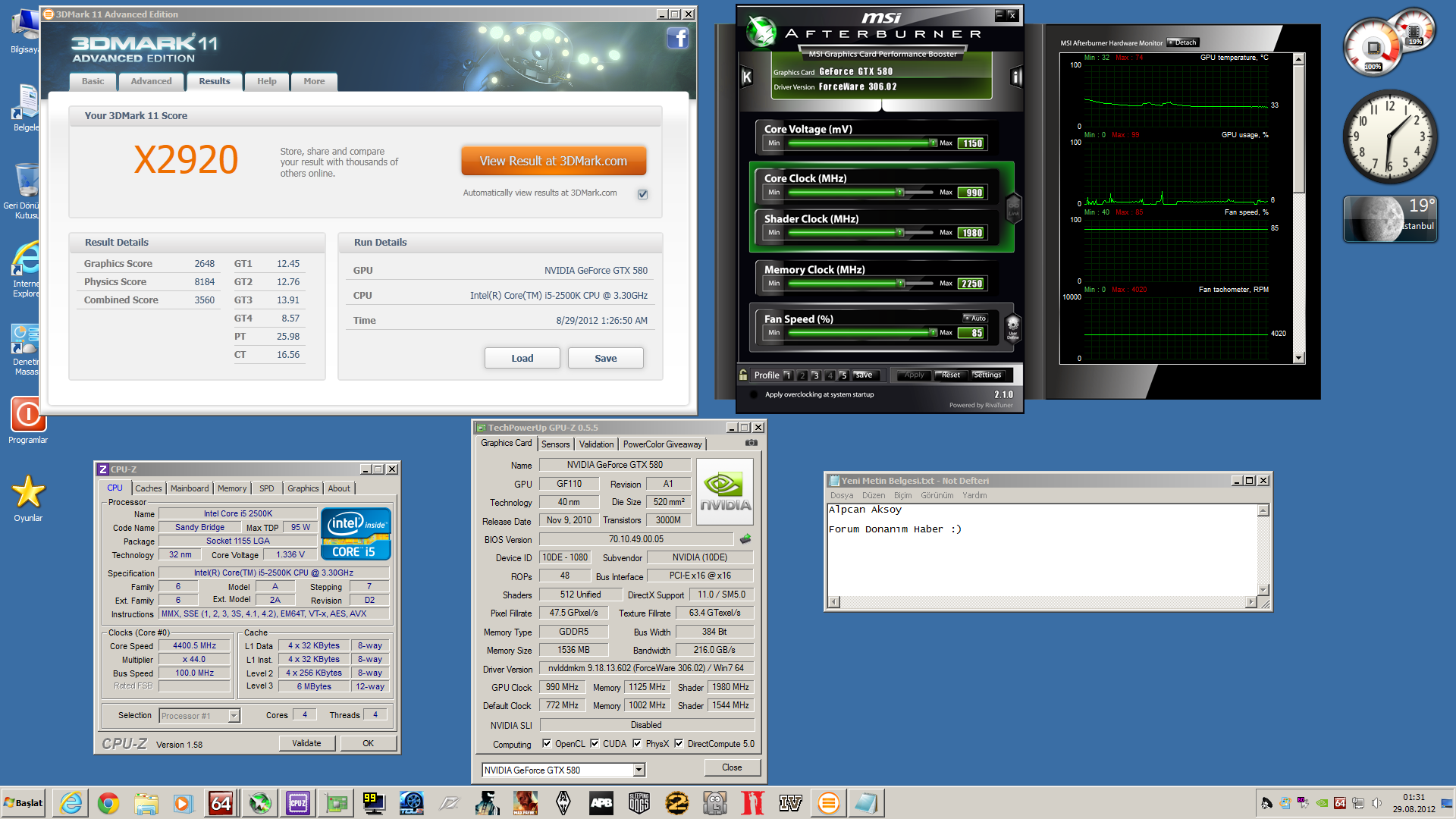Expand the GPU-Z graphics card selector dropdown
The height and width of the screenshot is (819, 1456).
pos(639,770)
